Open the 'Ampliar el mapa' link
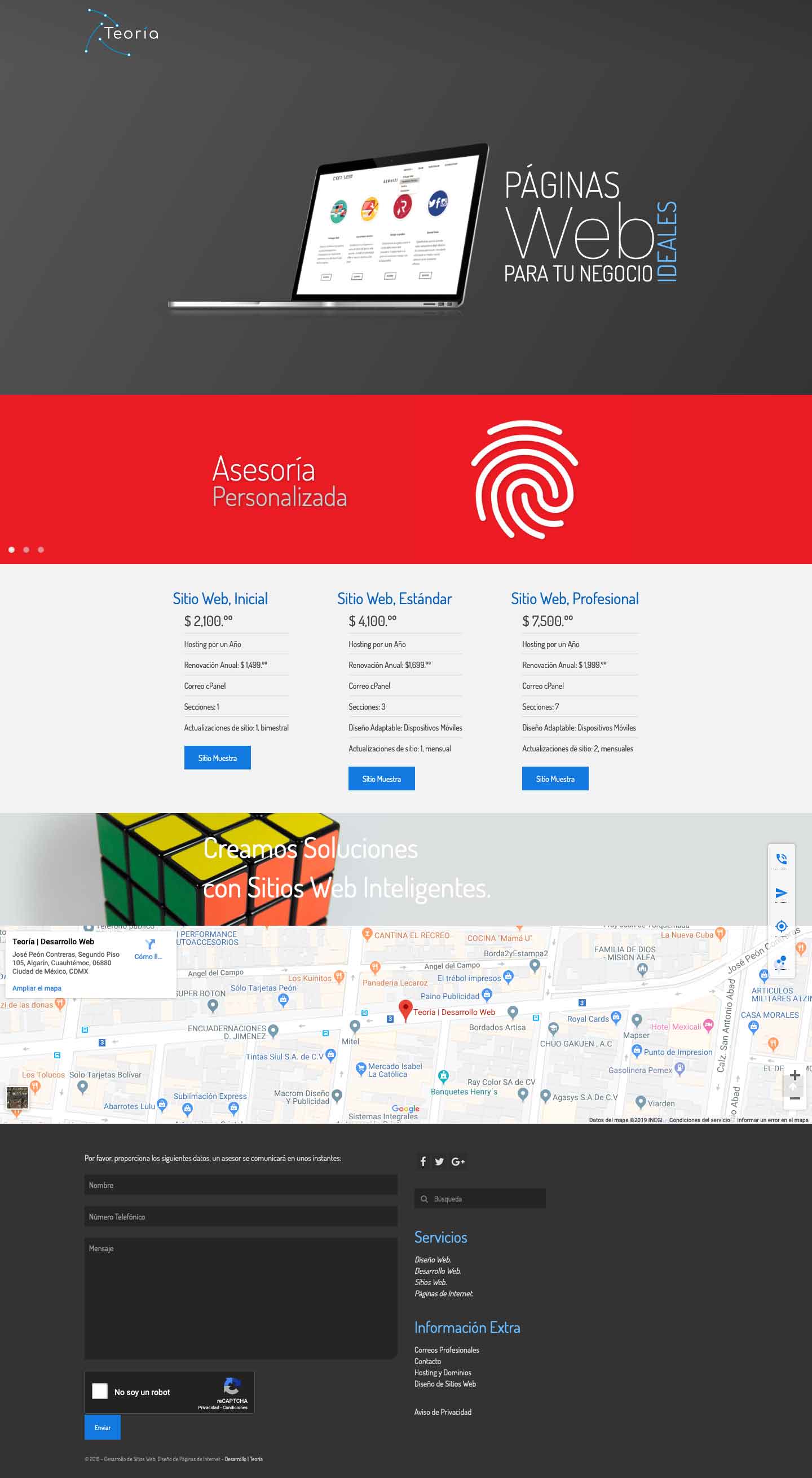 point(37,988)
